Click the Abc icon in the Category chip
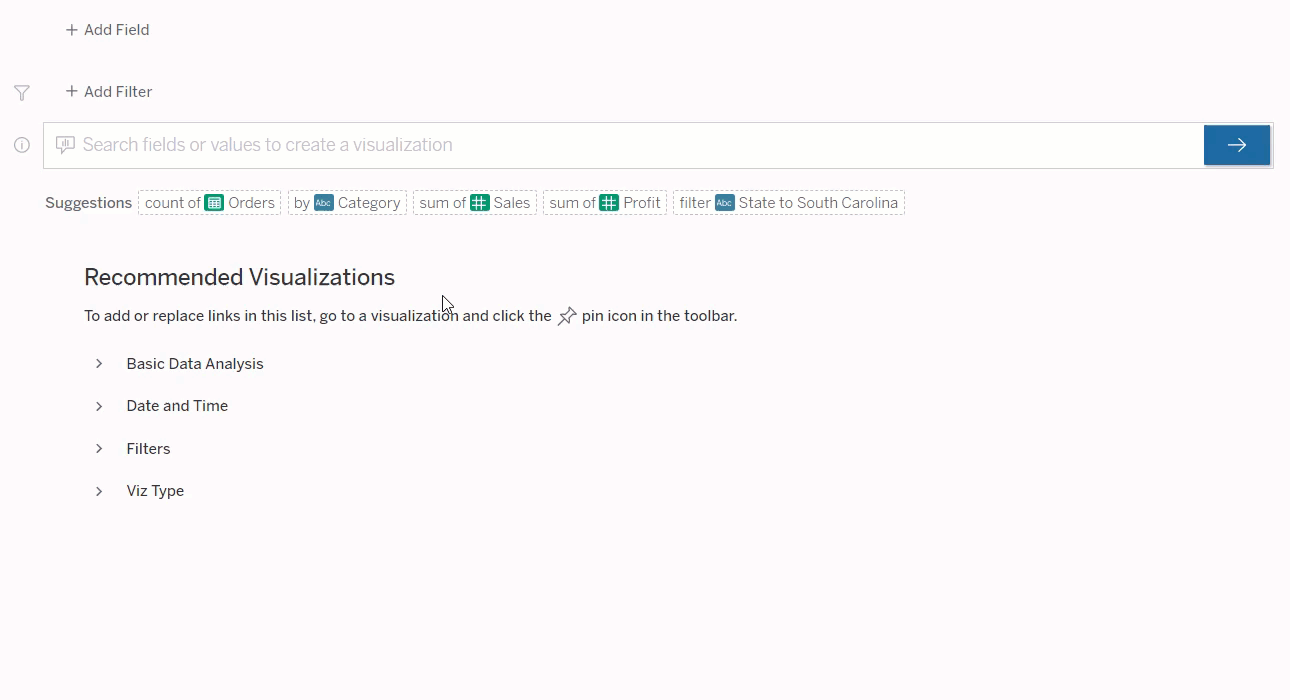Screen dimensions: 1290x700 tap(323, 202)
